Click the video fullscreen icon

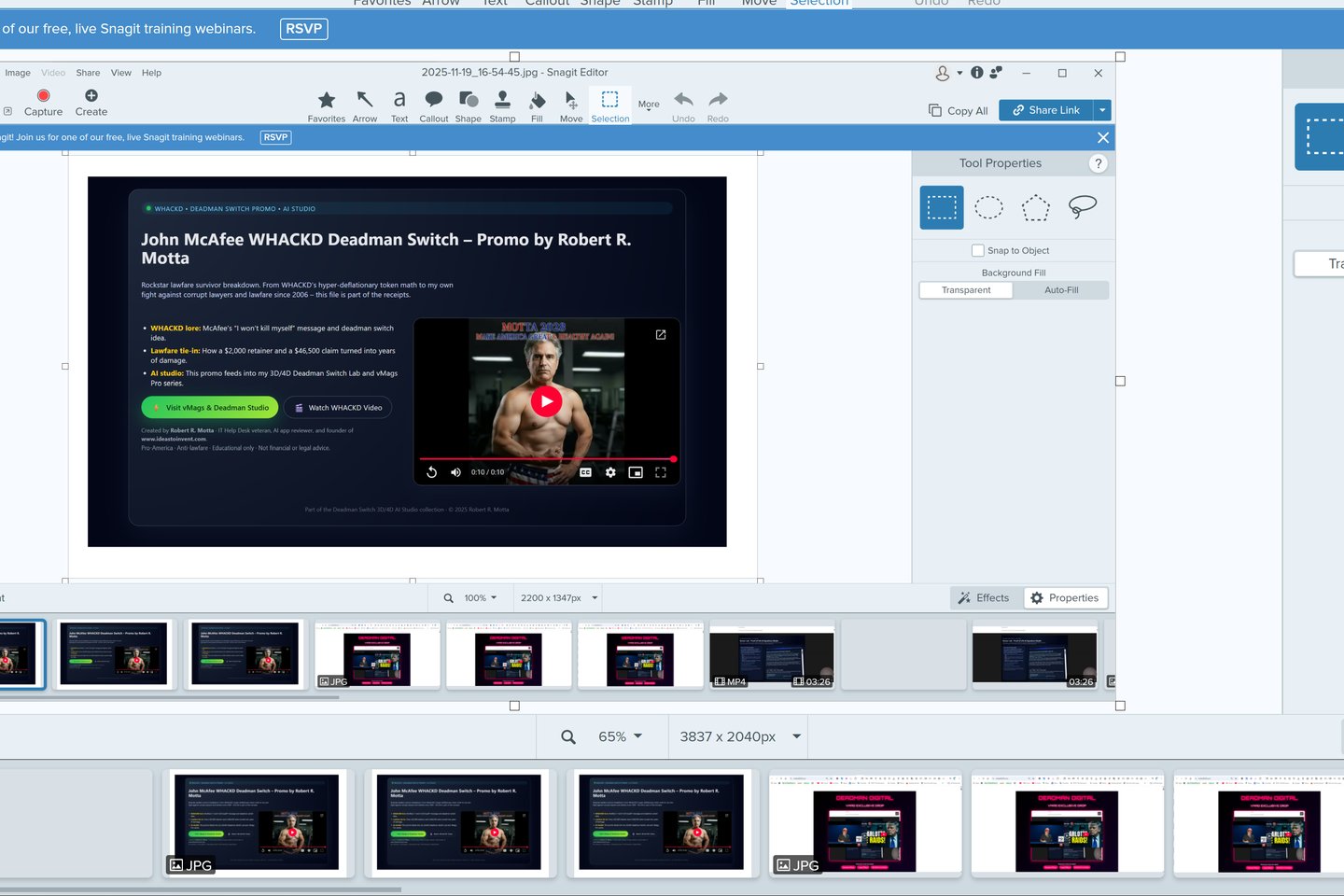click(x=661, y=472)
